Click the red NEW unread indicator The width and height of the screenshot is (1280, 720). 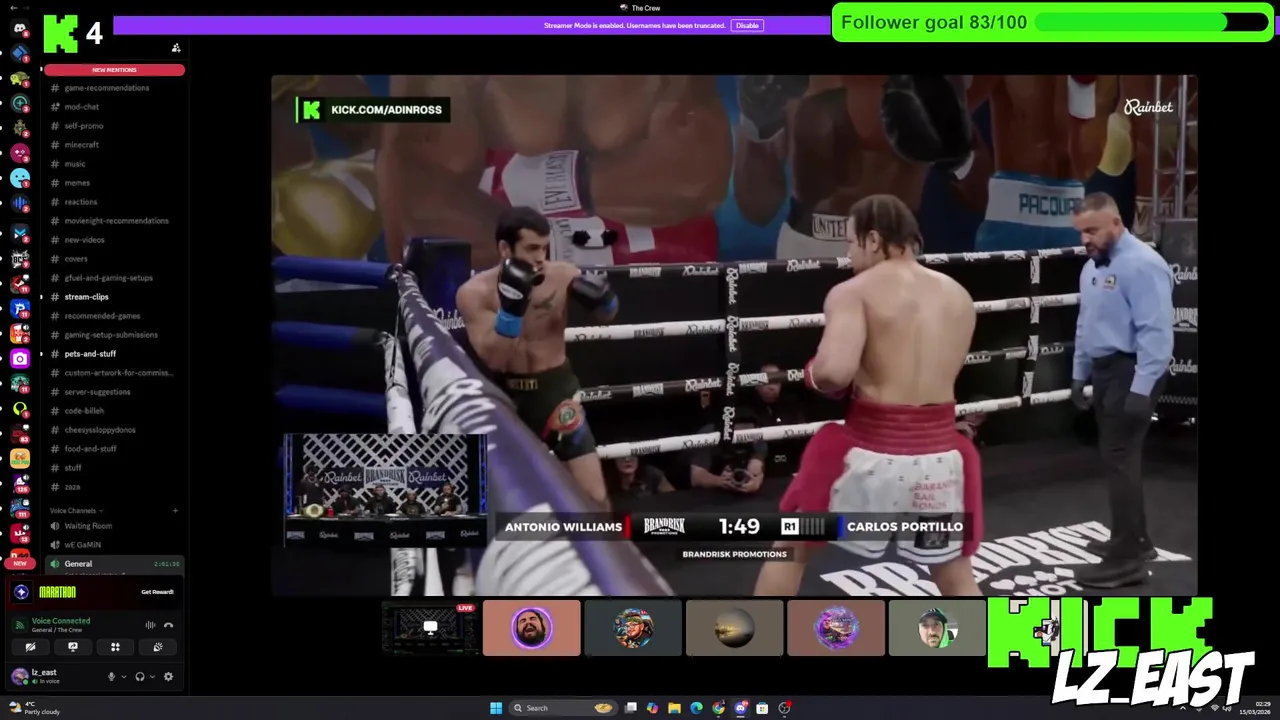pos(20,563)
